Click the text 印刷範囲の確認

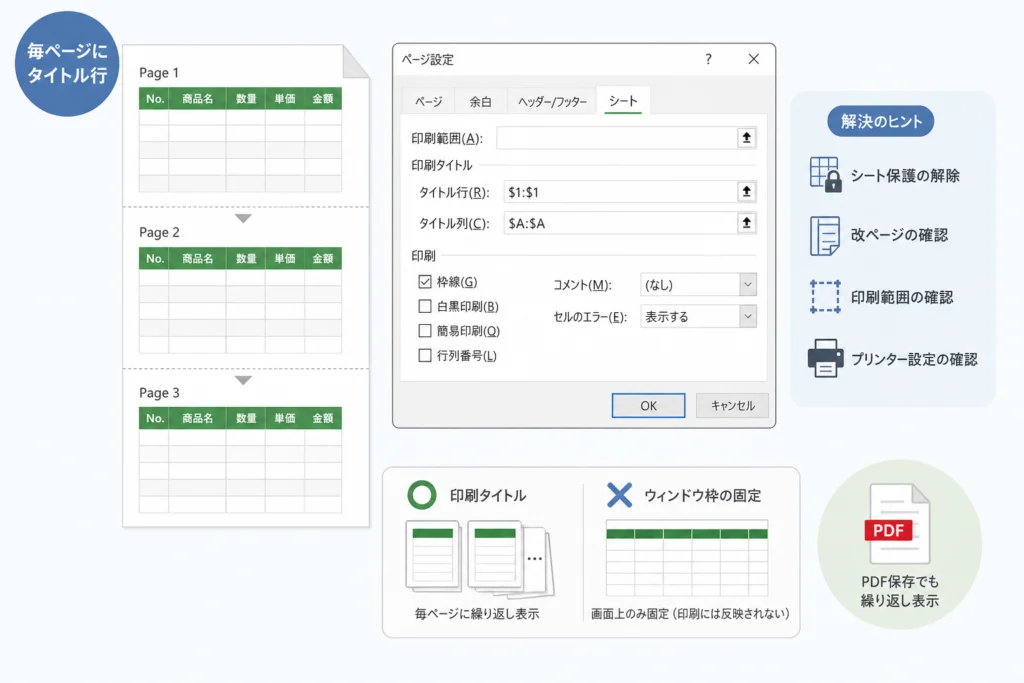click(x=902, y=297)
